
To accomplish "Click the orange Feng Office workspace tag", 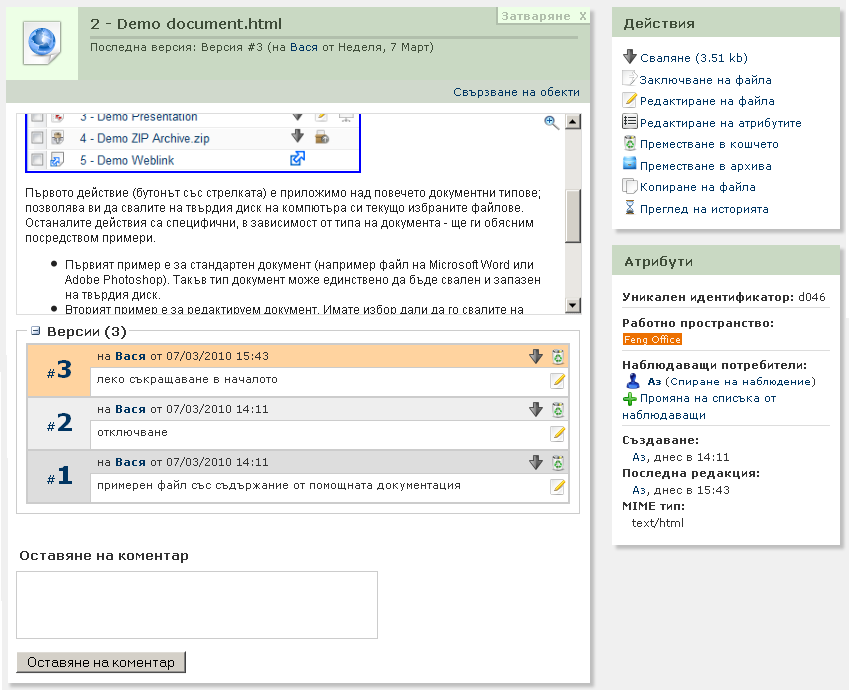I will [652, 340].
